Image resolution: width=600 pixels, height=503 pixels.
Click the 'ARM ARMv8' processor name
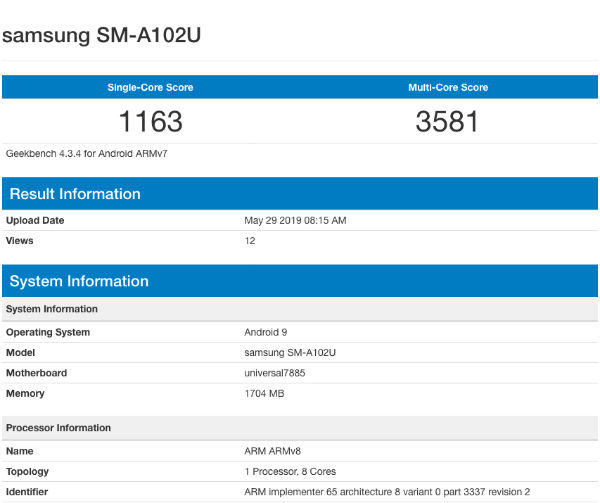(272, 451)
